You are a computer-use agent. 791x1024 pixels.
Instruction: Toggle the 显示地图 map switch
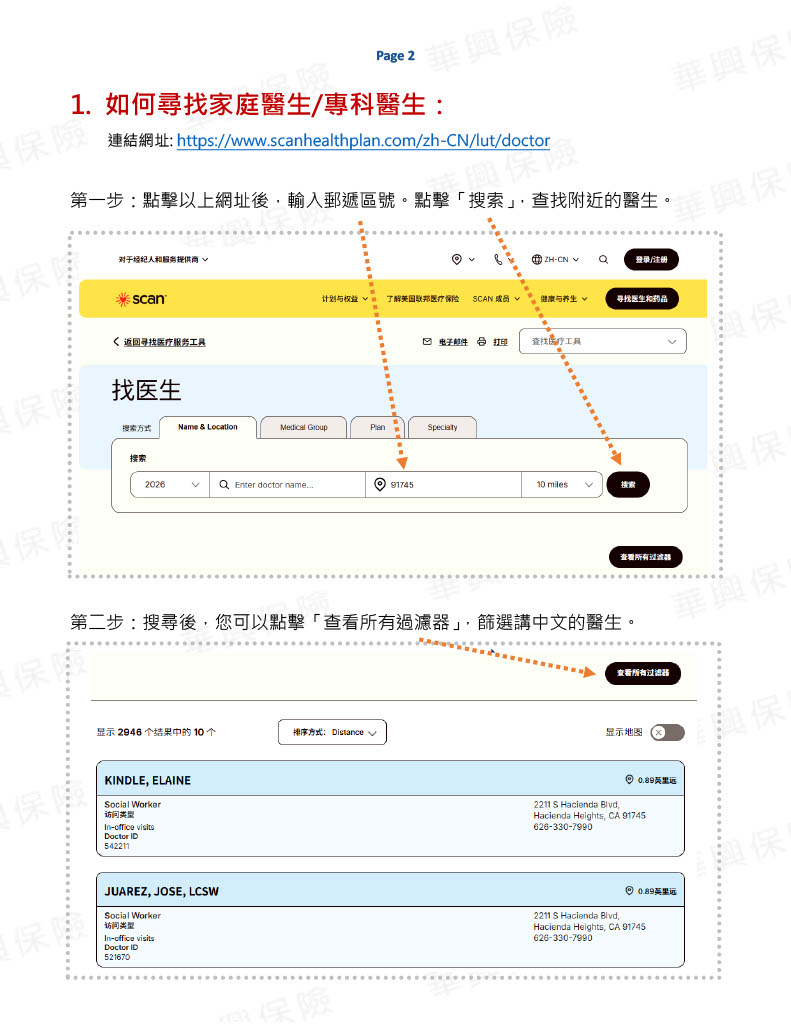pyautogui.click(x=667, y=732)
